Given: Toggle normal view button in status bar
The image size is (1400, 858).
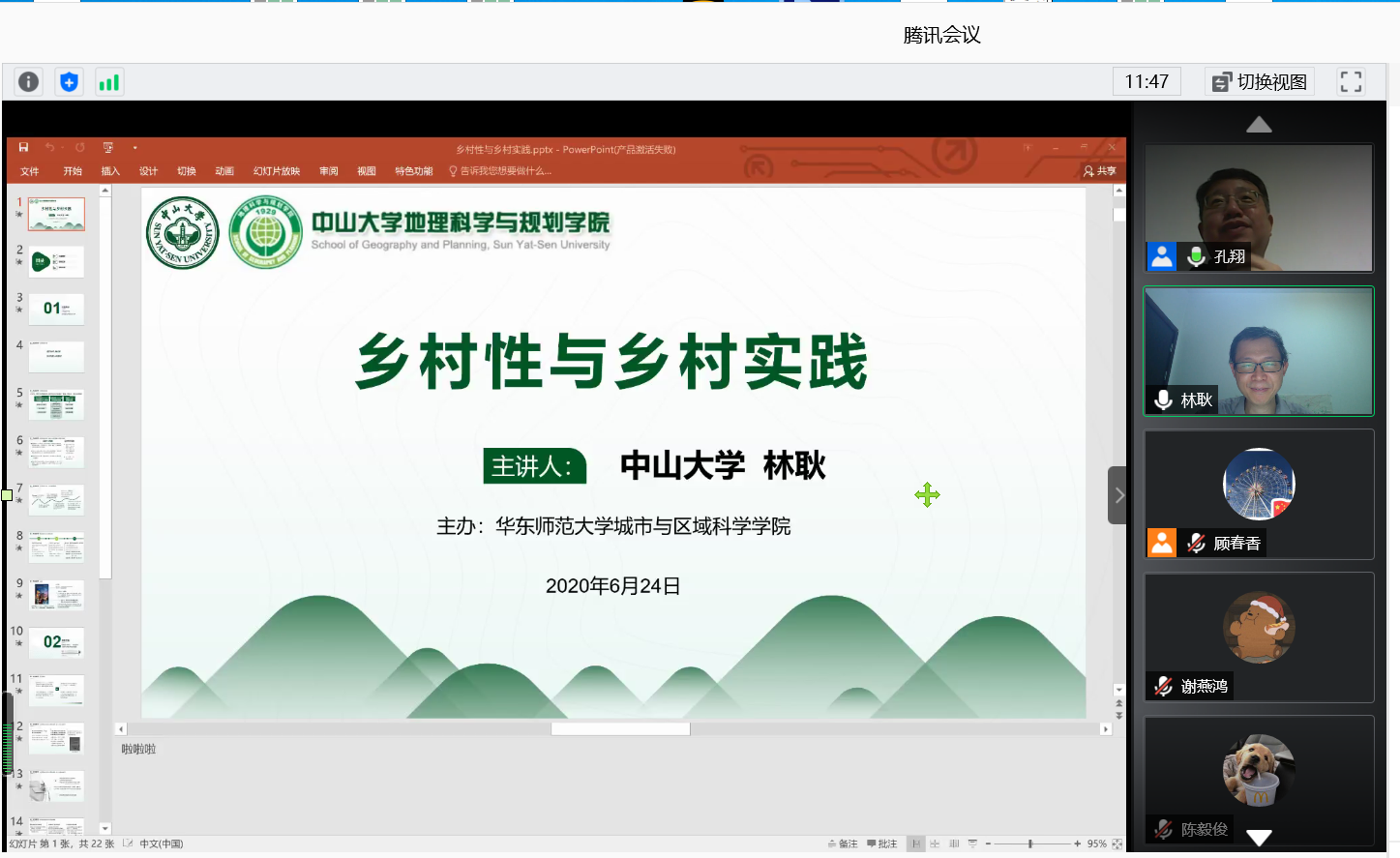Looking at the screenshot, I should point(915,843).
